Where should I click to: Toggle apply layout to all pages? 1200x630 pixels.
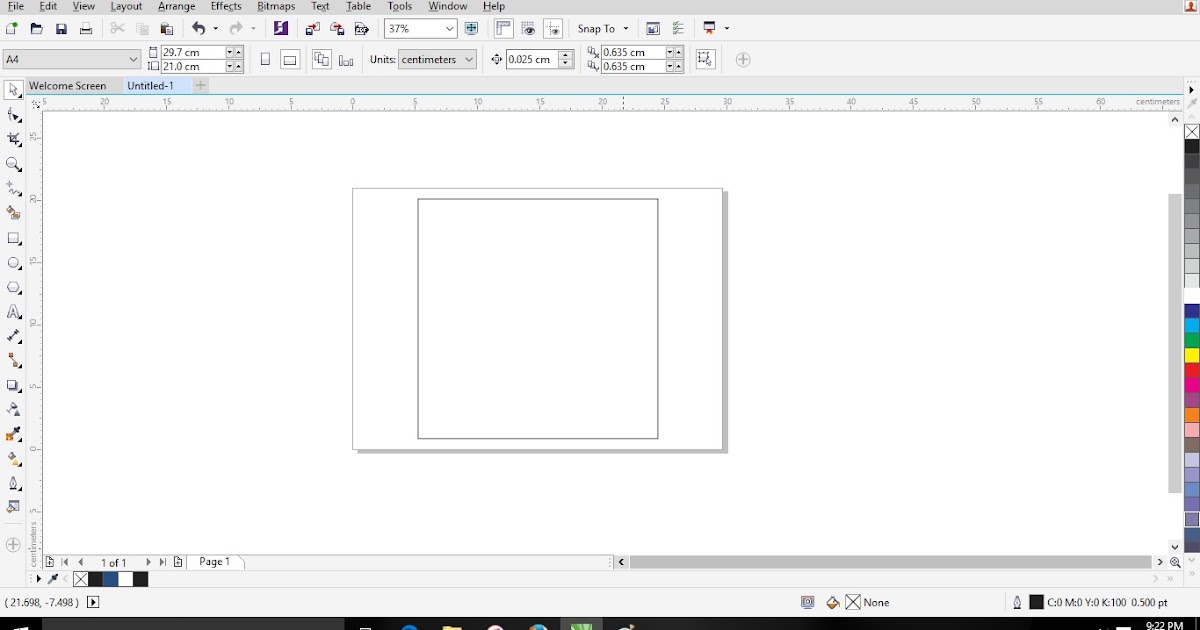click(321, 60)
